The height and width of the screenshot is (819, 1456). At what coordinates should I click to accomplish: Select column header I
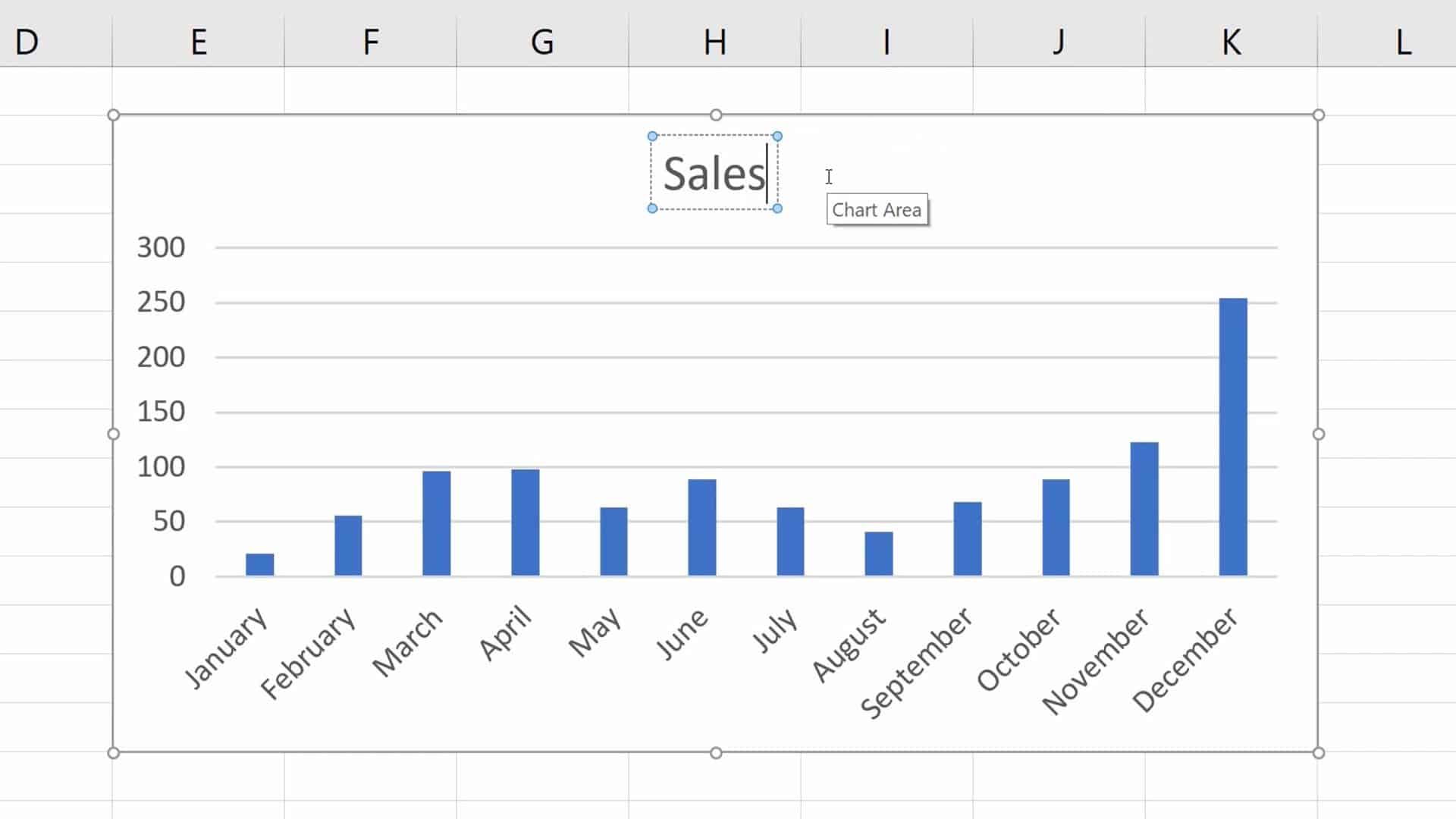tap(886, 41)
